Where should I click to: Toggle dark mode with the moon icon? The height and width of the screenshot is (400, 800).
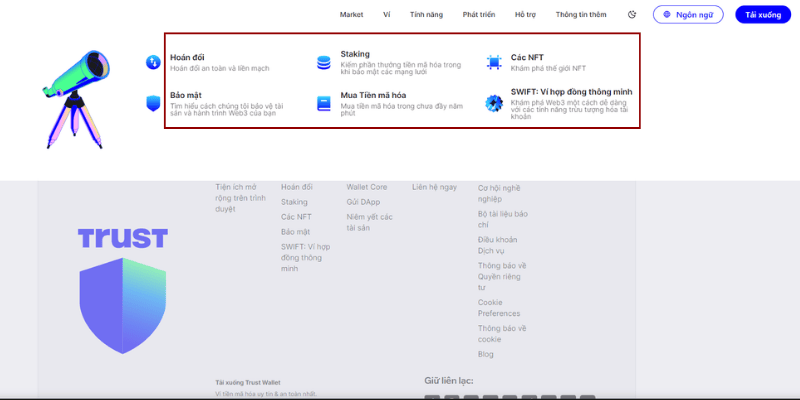click(x=632, y=15)
